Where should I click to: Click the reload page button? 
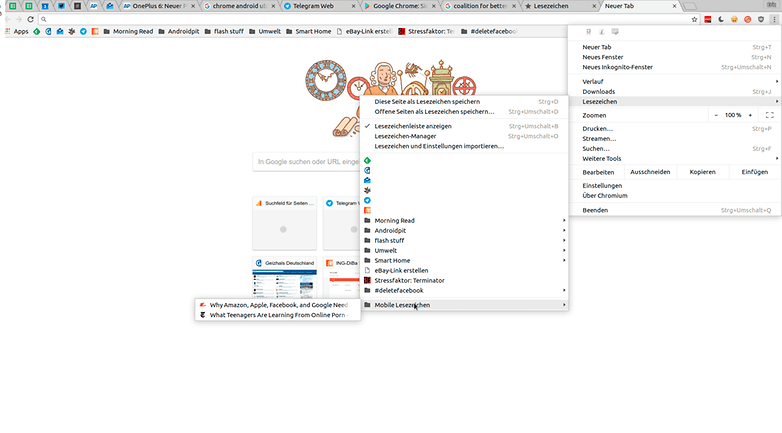[x=30, y=19]
